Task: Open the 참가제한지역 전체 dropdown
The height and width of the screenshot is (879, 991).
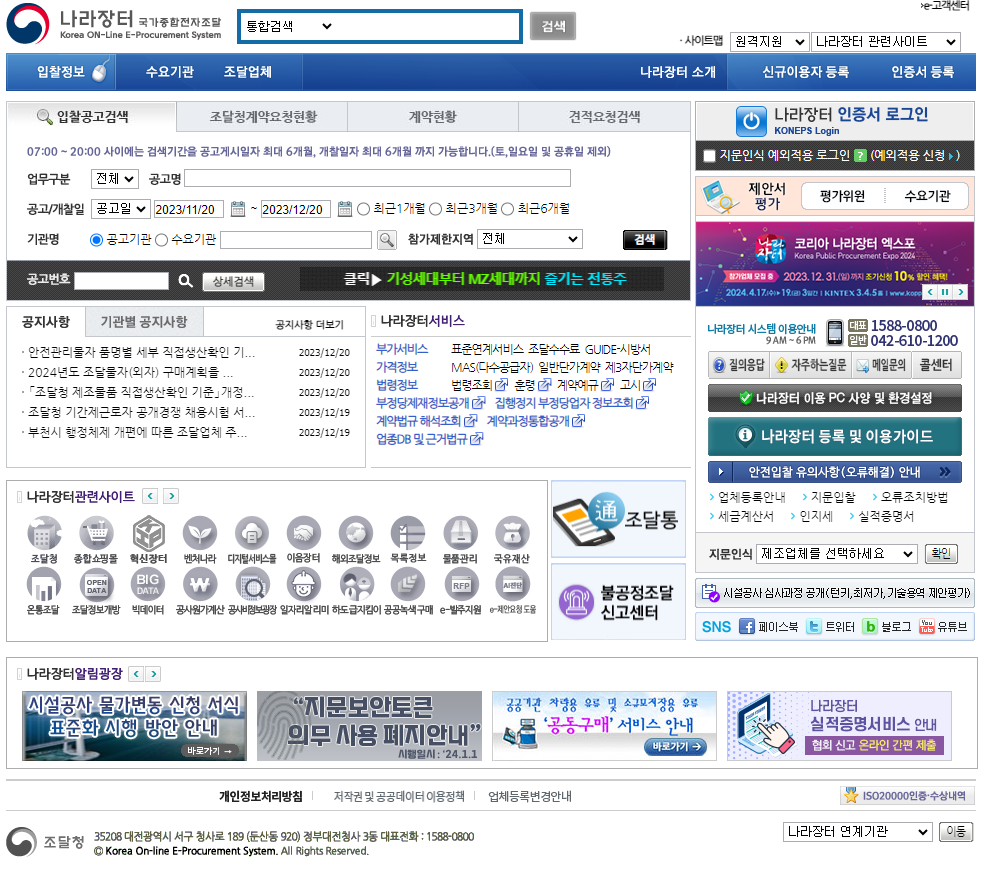Action: pos(530,239)
